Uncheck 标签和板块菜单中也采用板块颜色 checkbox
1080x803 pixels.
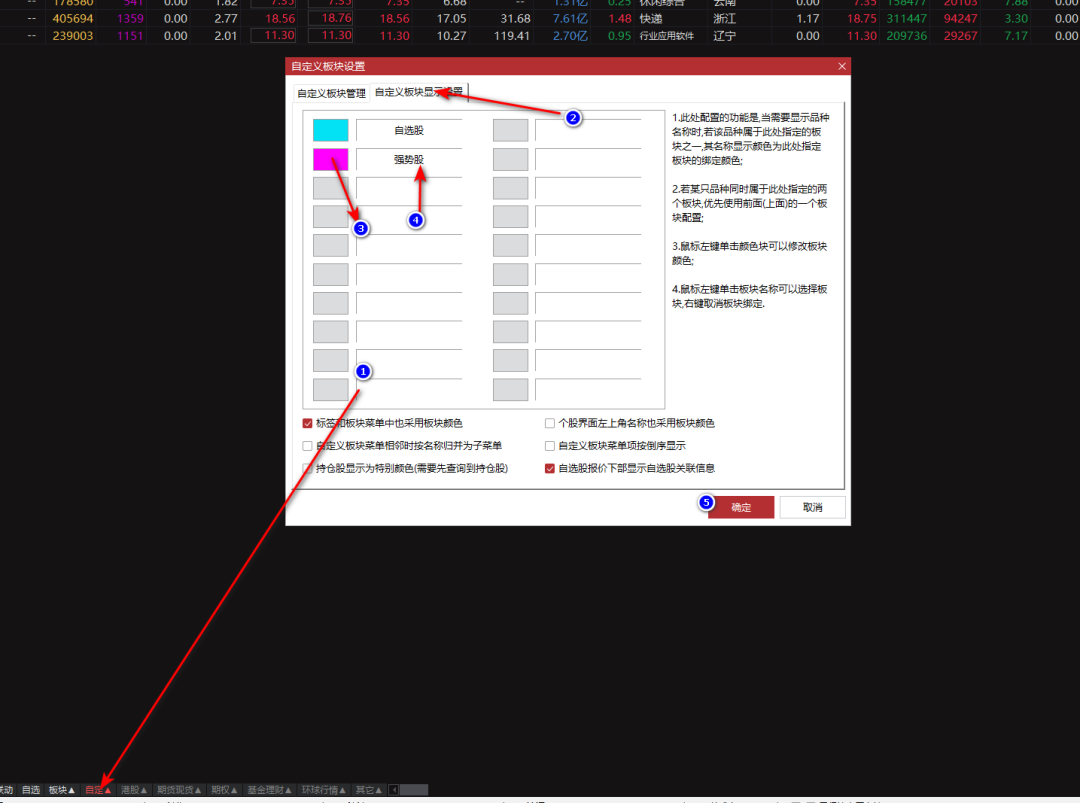(308, 423)
